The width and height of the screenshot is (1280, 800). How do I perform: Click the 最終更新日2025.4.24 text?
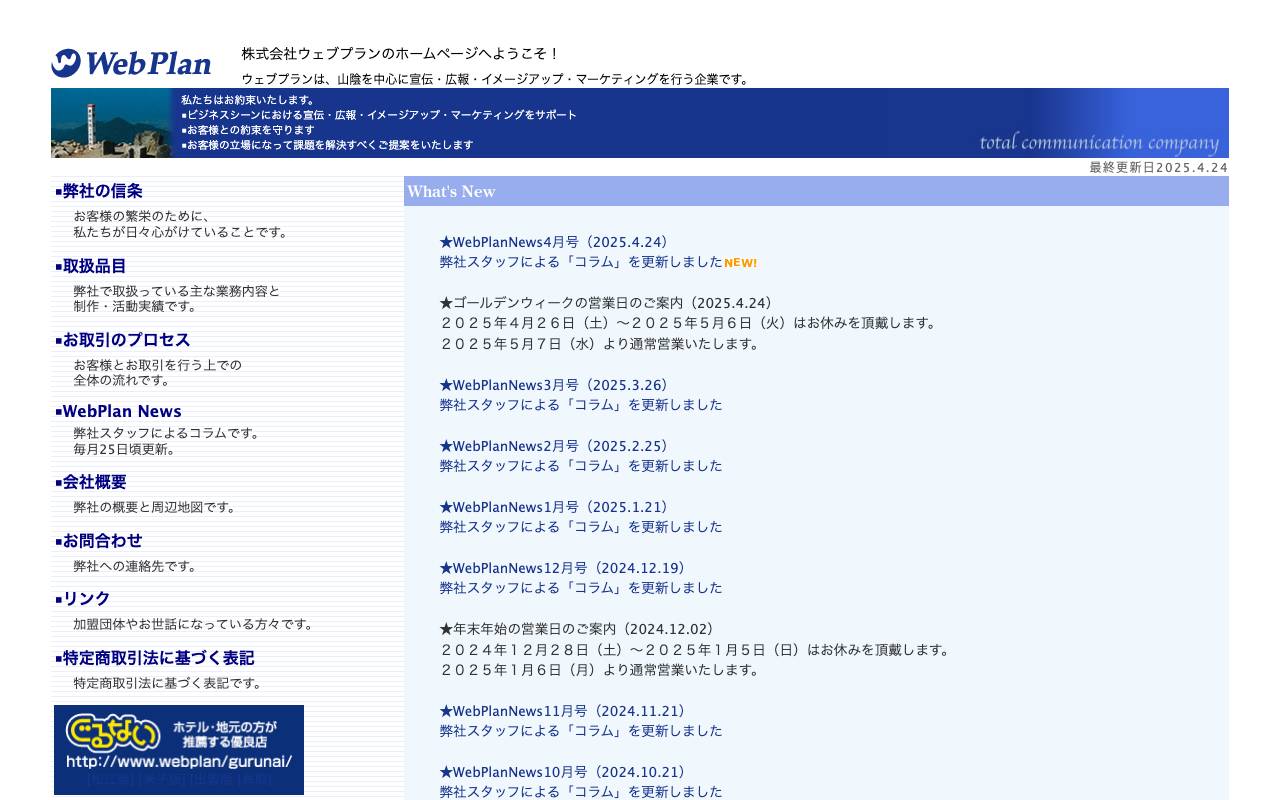tap(1158, 168)
